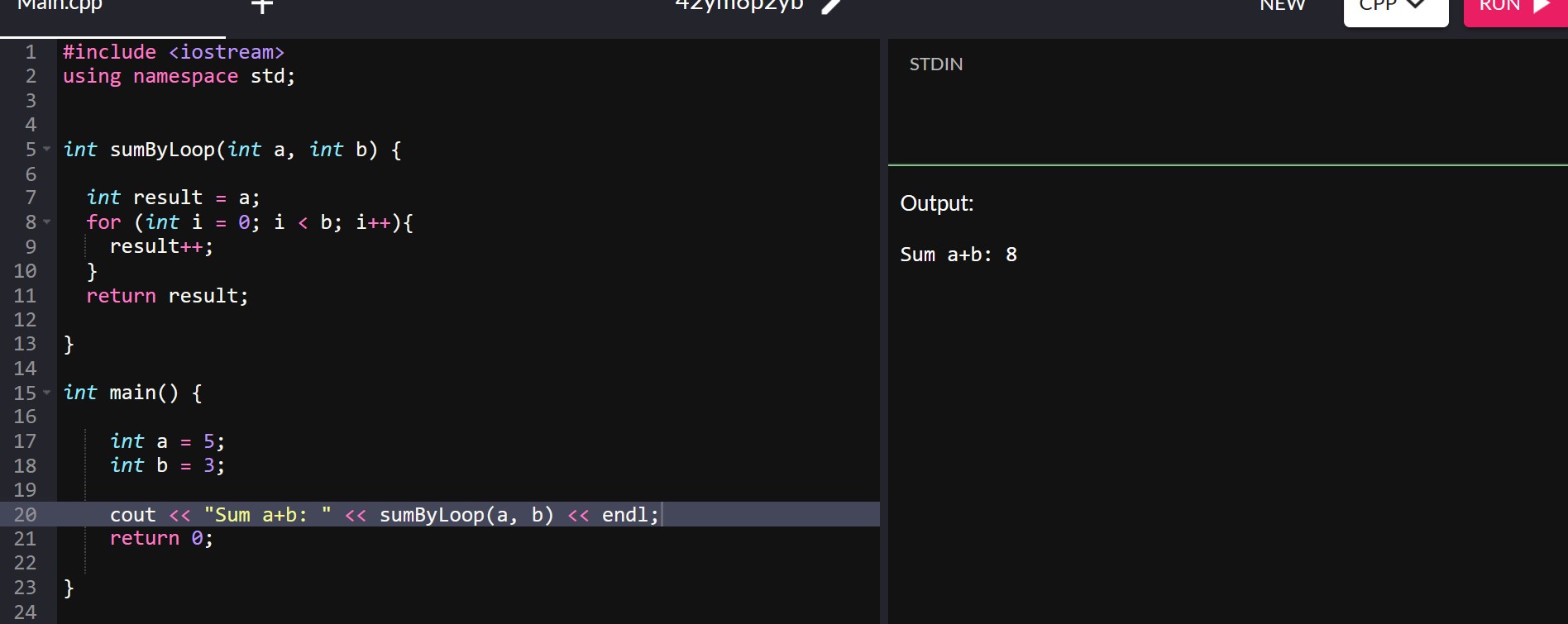Viewport: 1568px width, 624px height.
Task: Fold the main function at line 15
Action: [x=47, y=393]
